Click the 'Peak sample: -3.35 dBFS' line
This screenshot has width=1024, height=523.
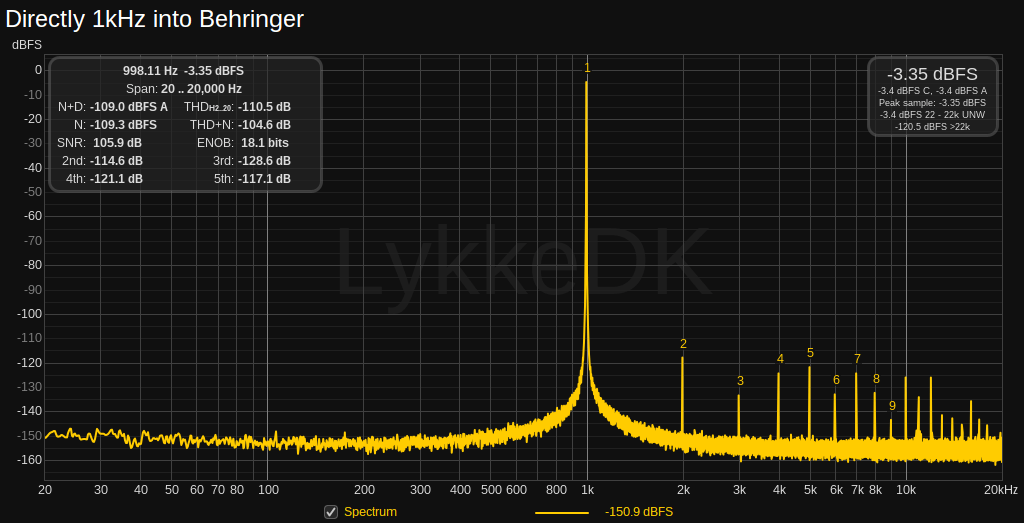click(x=932, y=103)
